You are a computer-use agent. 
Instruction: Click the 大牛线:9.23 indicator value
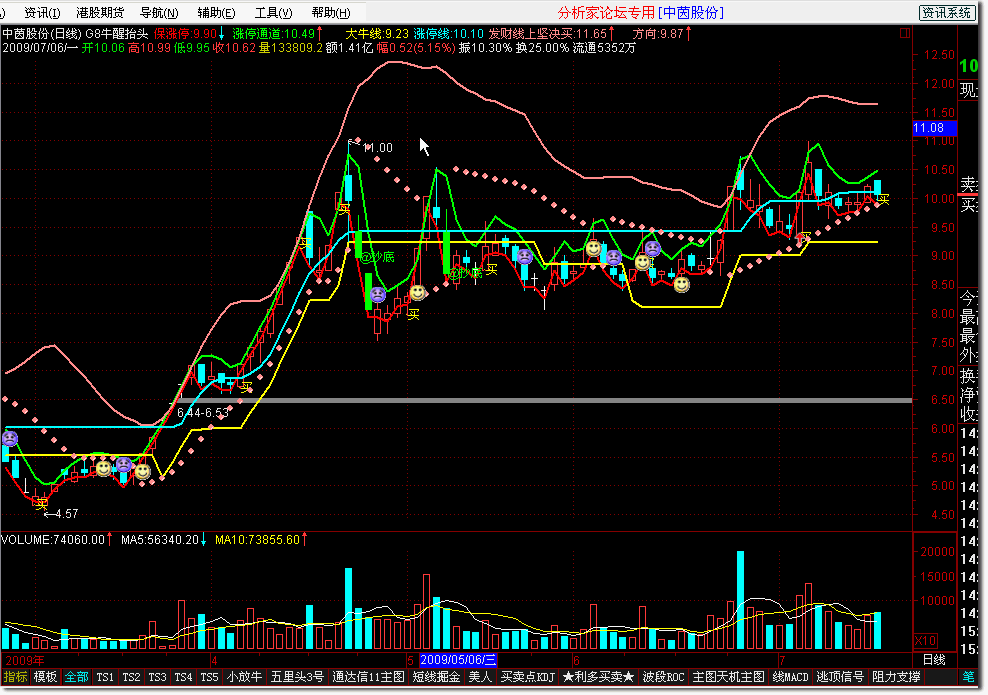[x=377, y=33]
